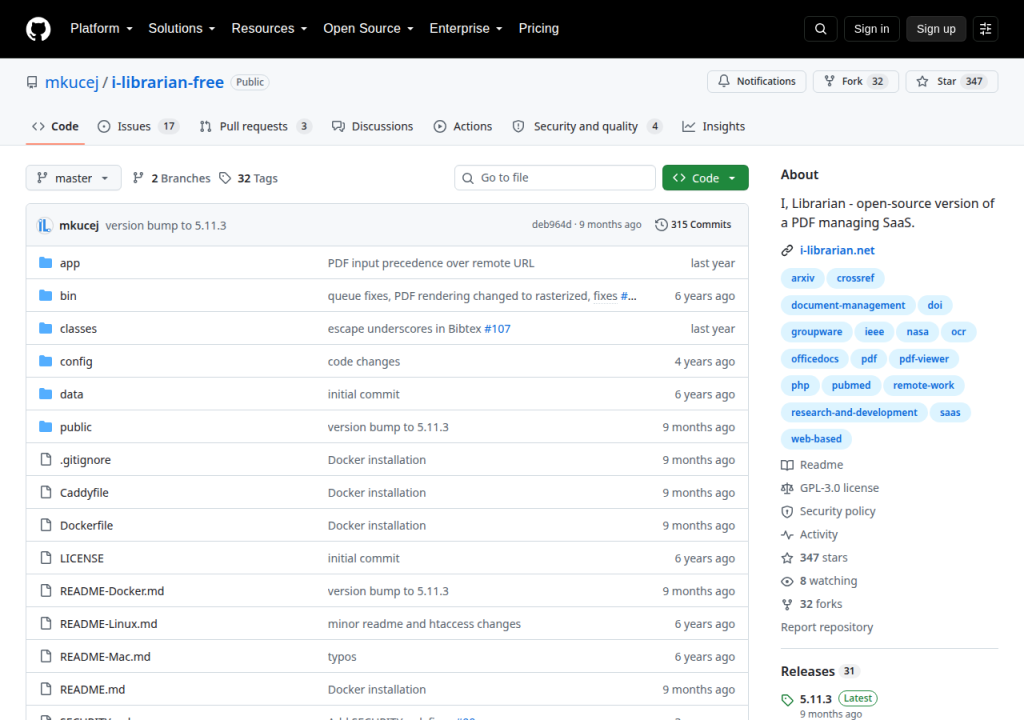The height and width of the screenshot is (720, 1024).
Task: Switch to the Pull requests tab
Action: pos(255,127)
